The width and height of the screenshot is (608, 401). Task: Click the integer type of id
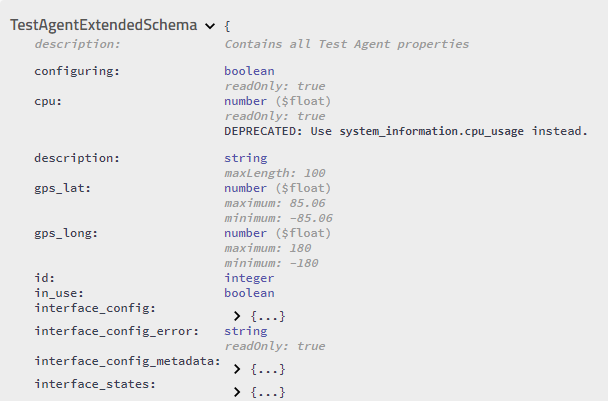click(249, 278)
